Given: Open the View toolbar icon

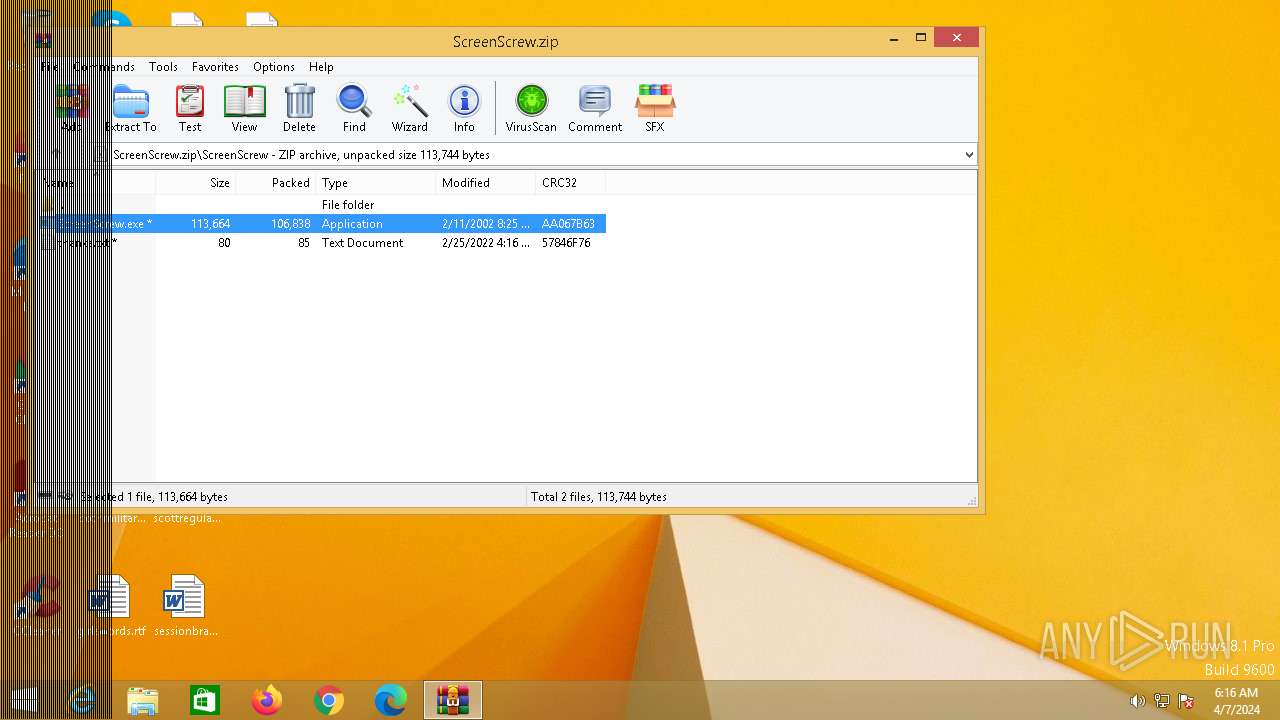Looking at the screenshot, I should 244,108.
